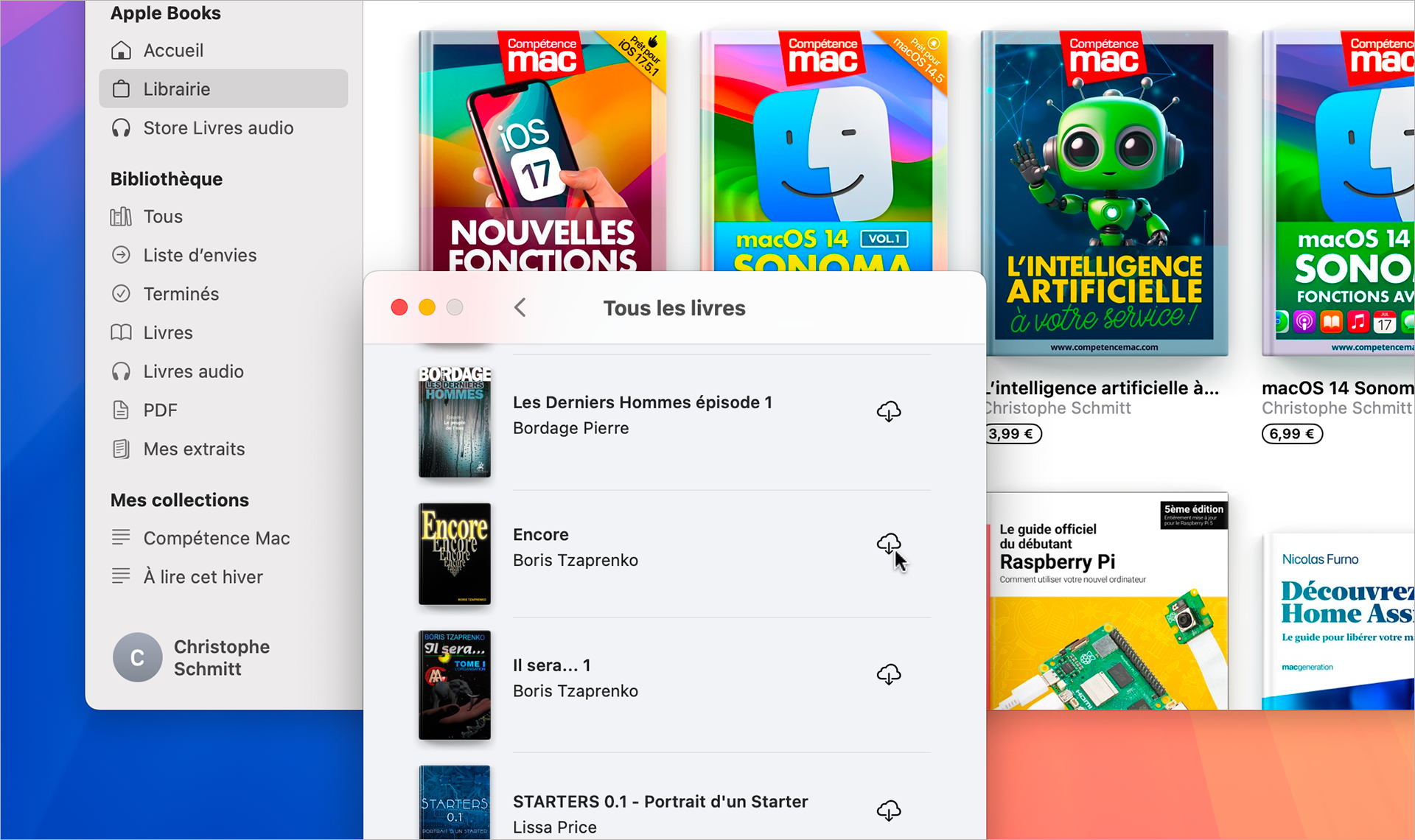Show Tous in Bibliothèque
Screen dimensions: 1415x840
pos(223,217)
